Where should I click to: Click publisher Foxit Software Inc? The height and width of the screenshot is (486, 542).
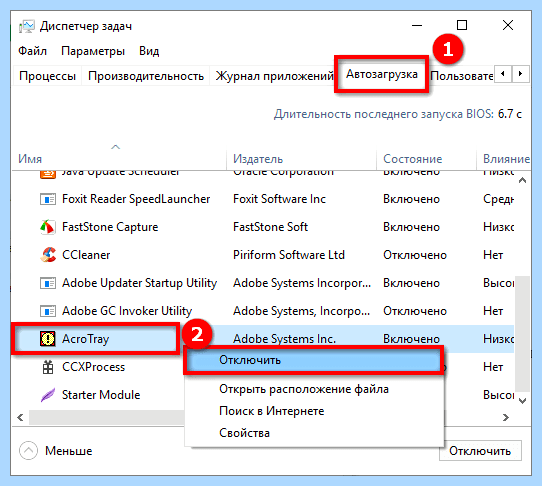279,199
